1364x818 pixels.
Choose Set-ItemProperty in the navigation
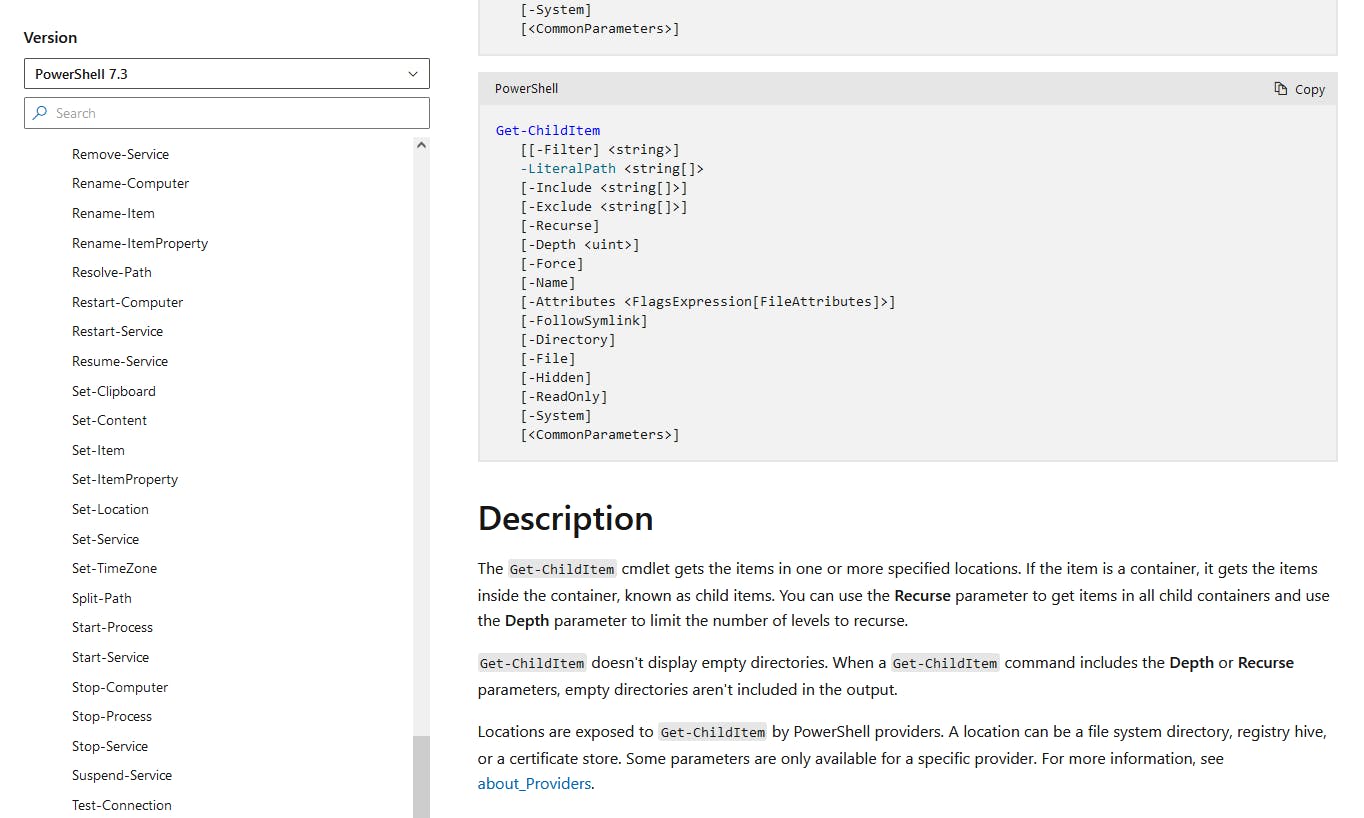125,480
